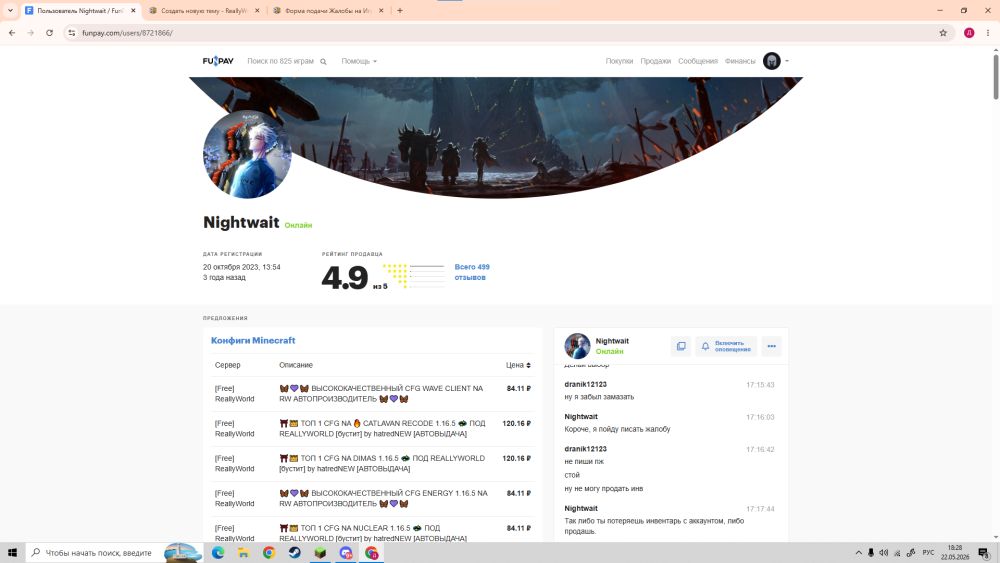This screenshot has height=563, width=1000.
Task: Go to Сообщения section
Action: (x=698, y=61)
